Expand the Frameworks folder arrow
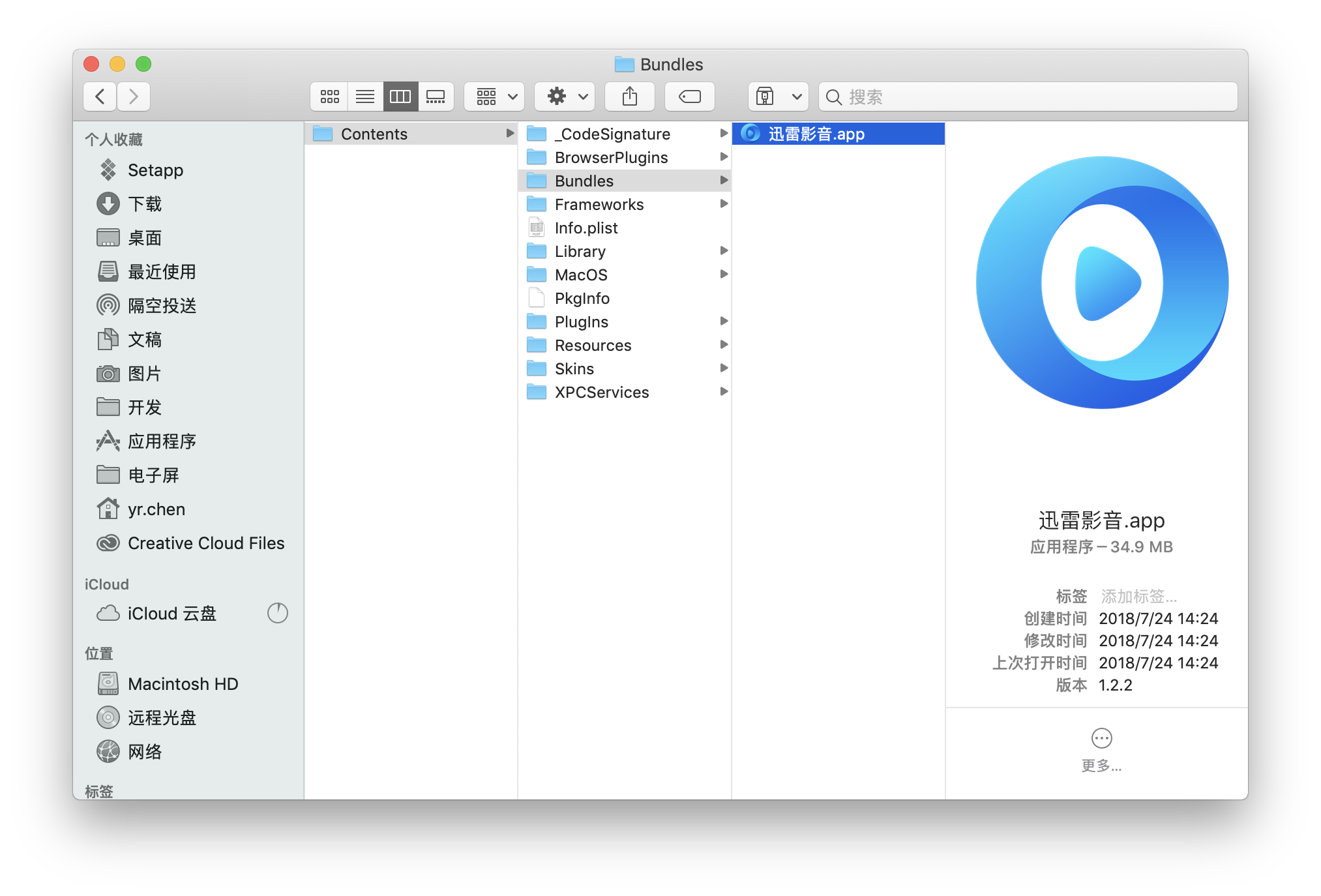Viewport: 1321px width, 896px height. [723, 204]
